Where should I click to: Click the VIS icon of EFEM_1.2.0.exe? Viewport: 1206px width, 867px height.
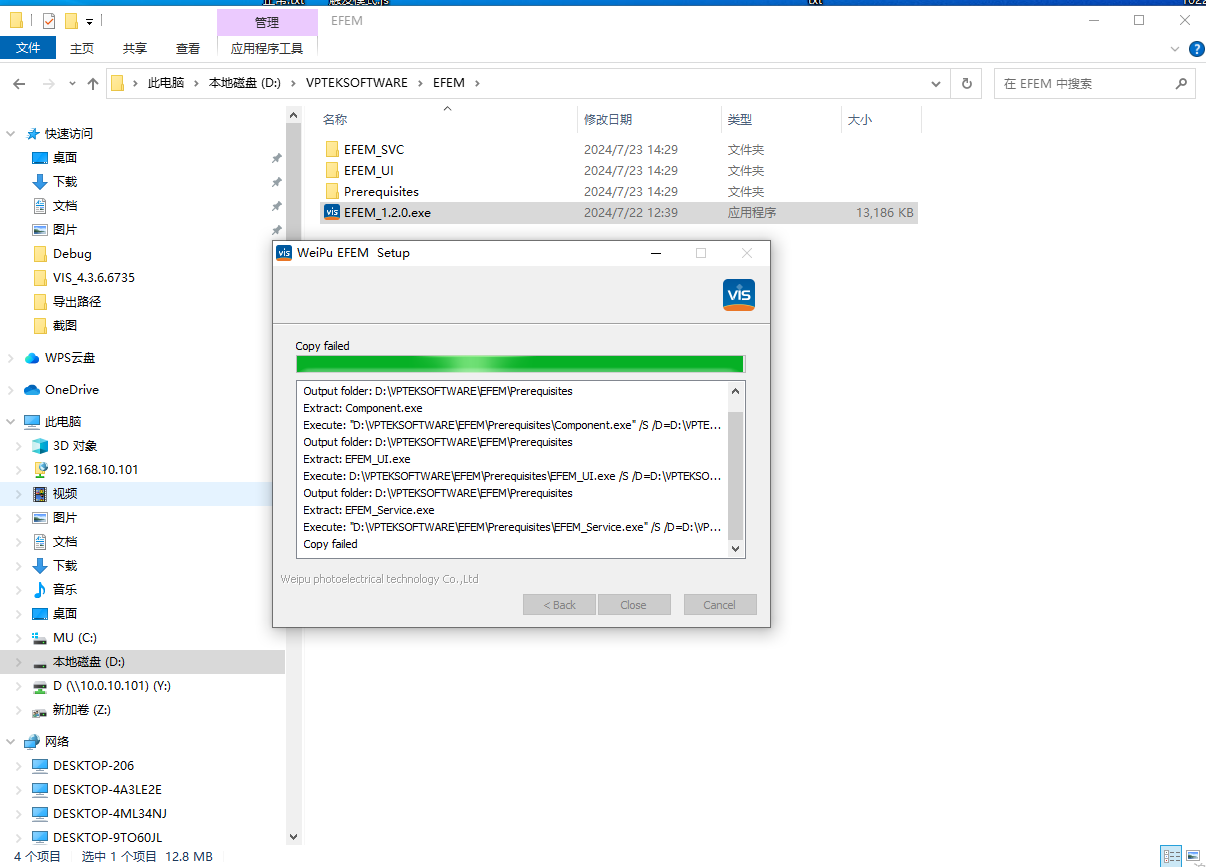332,212
